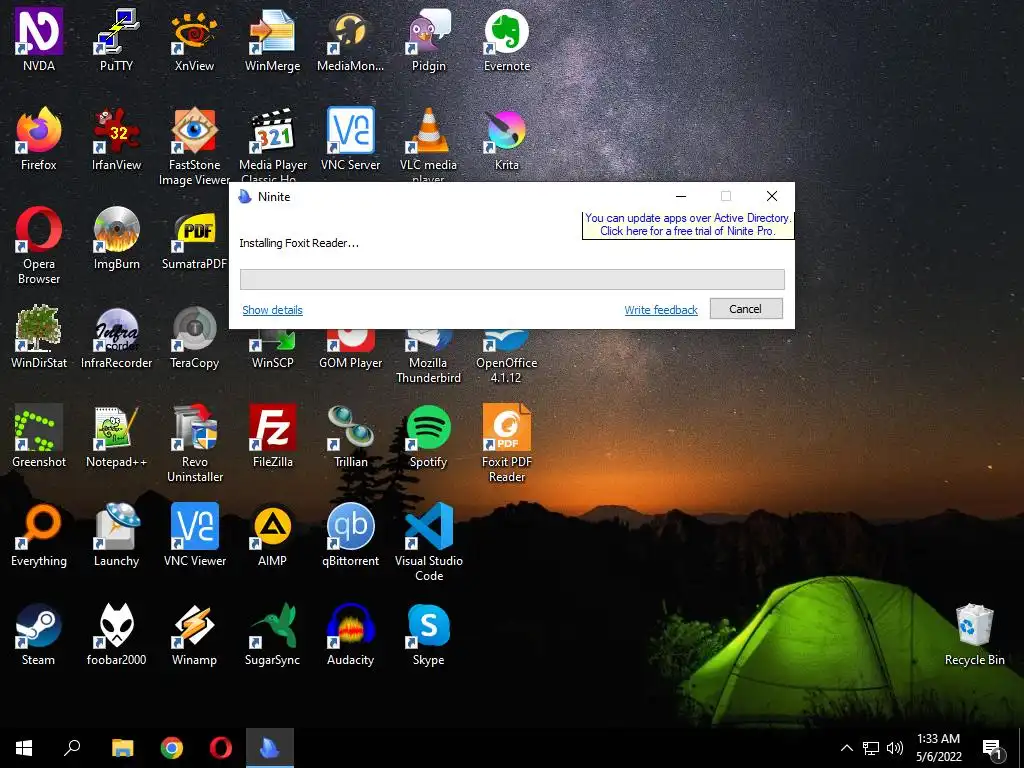
Task: Minimize the Ninite window
Action: click(680, 196)
